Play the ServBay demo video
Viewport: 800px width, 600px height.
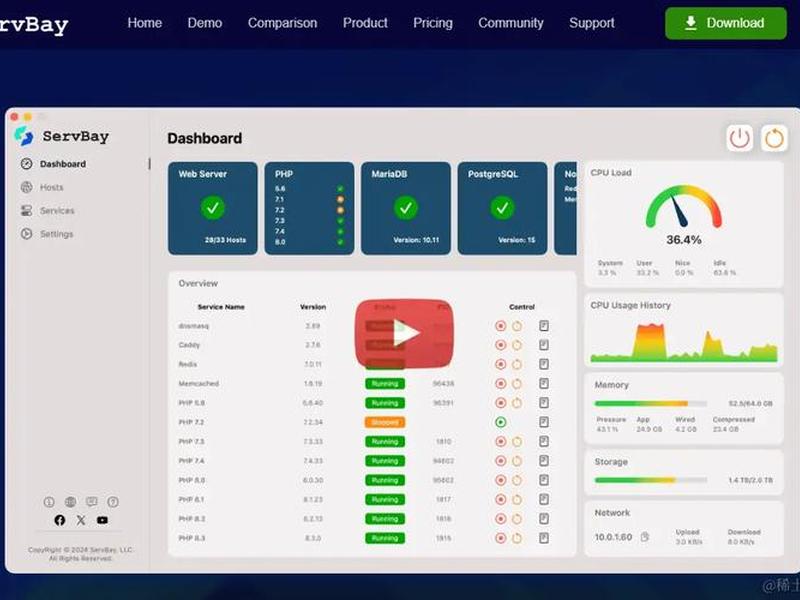pyautogui.click(x=404, y=333)
